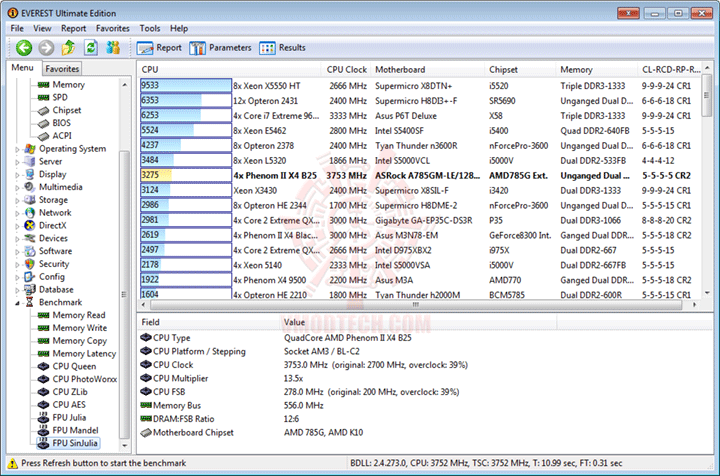The height and width of the screenshot is (476, 720).
Task: Click the Operating System windows icon
Action: click(x=30, y=149)
